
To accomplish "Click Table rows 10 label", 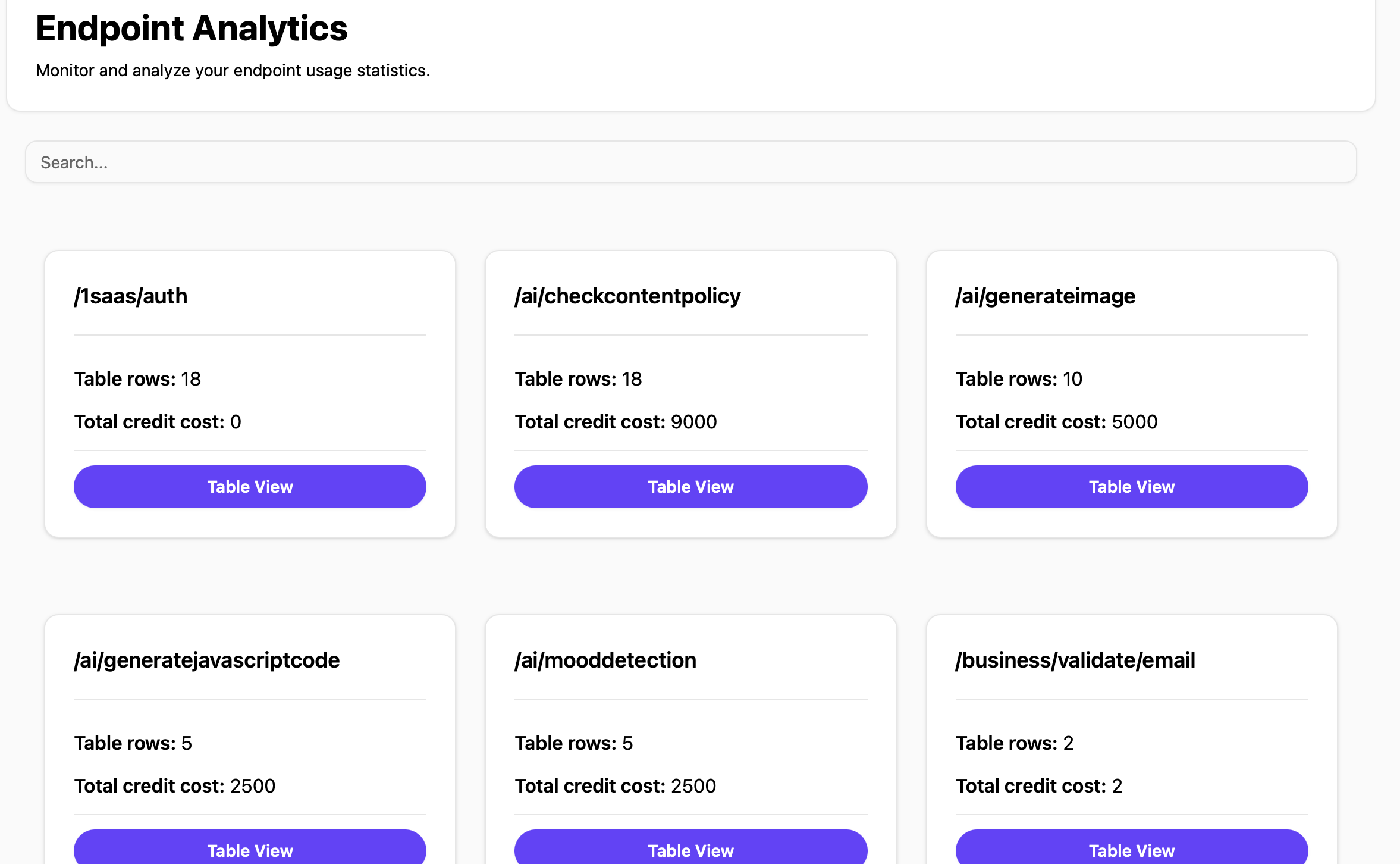I will 1018,379.
